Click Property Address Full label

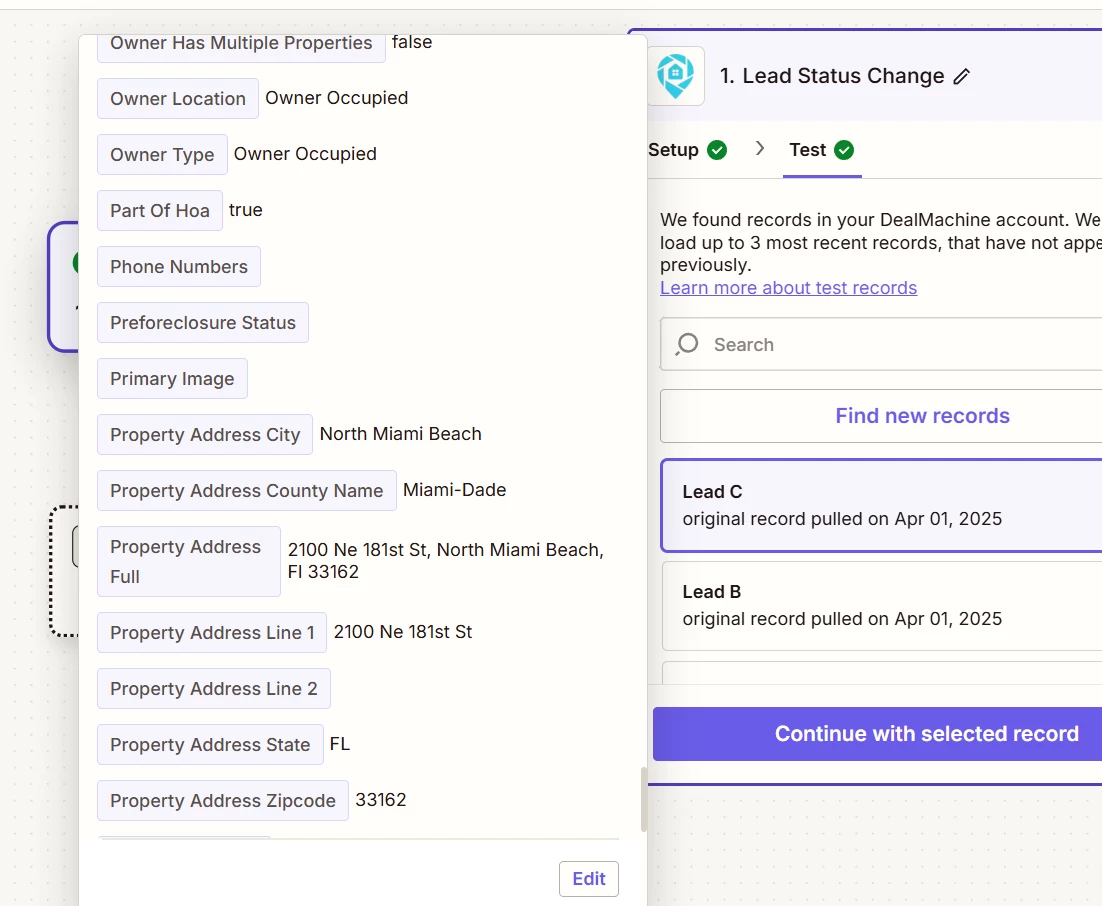[x=188, y=562]
